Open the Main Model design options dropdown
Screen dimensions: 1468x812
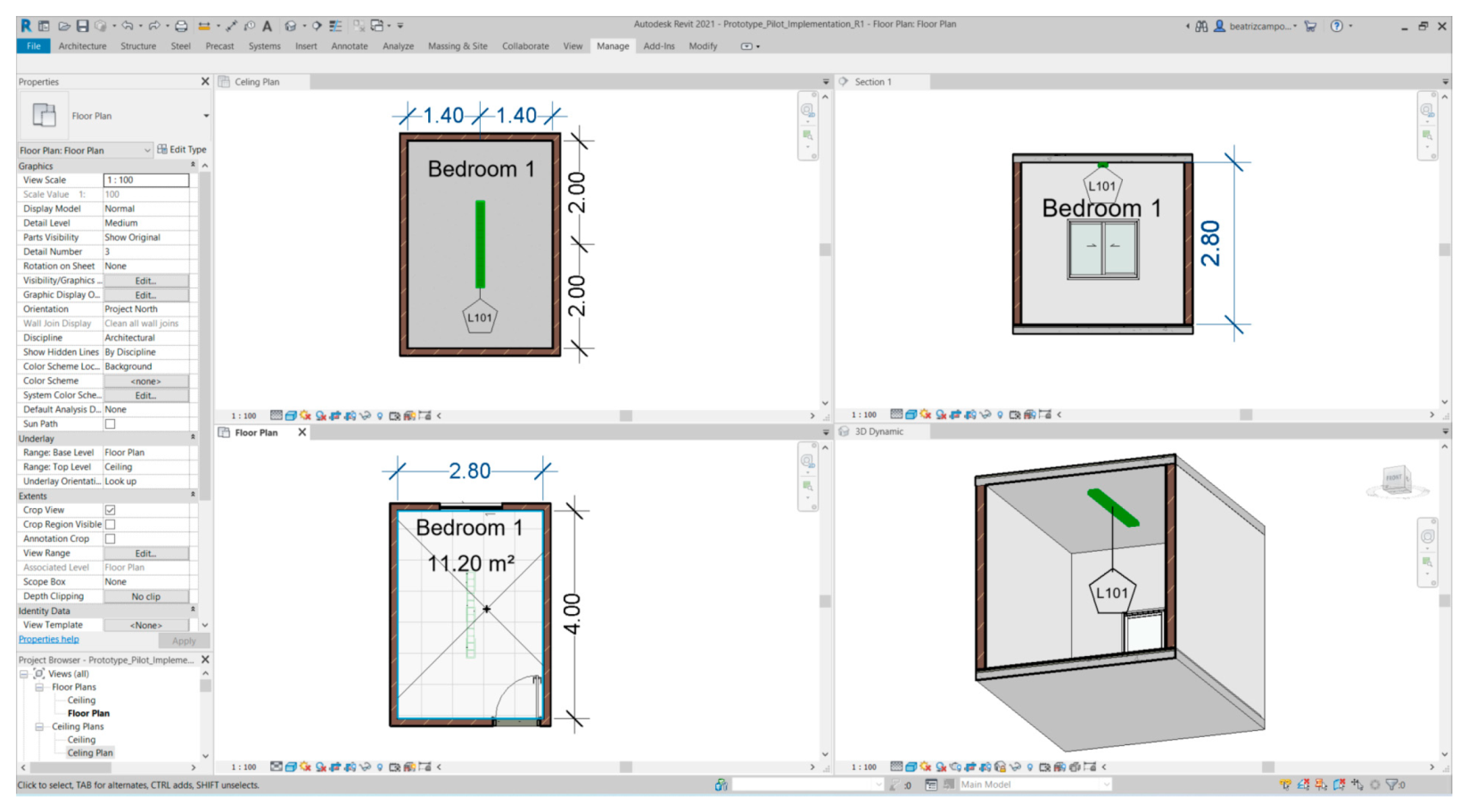[1107, 785]
